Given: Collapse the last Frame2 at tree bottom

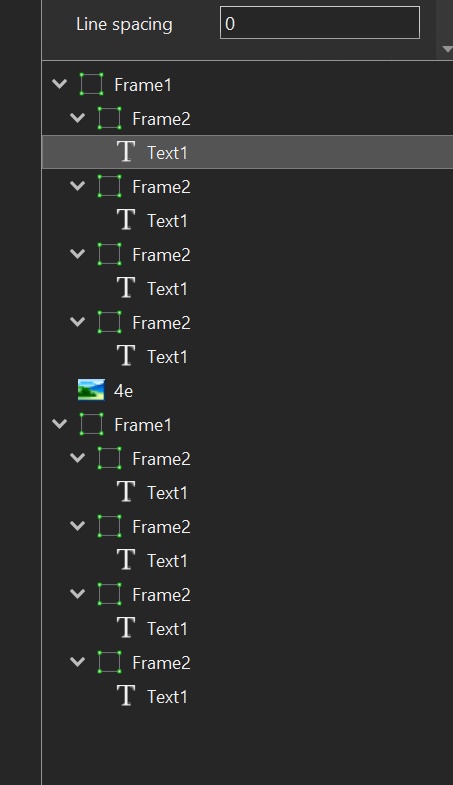Looking at the screenshot, I should (78, 662).
